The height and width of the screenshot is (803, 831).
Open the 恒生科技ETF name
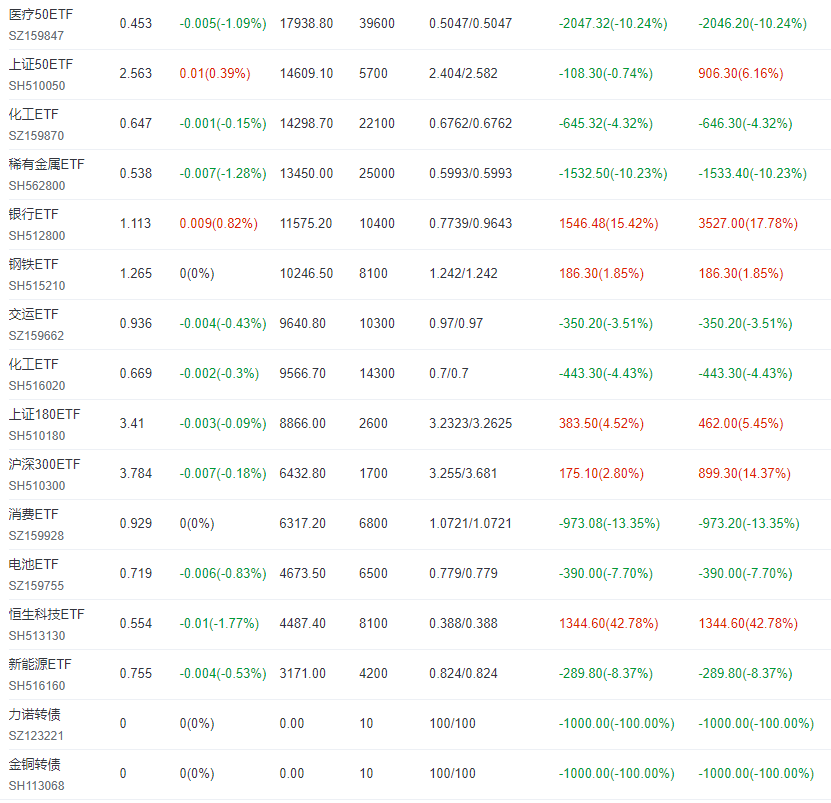pos(46,614)
